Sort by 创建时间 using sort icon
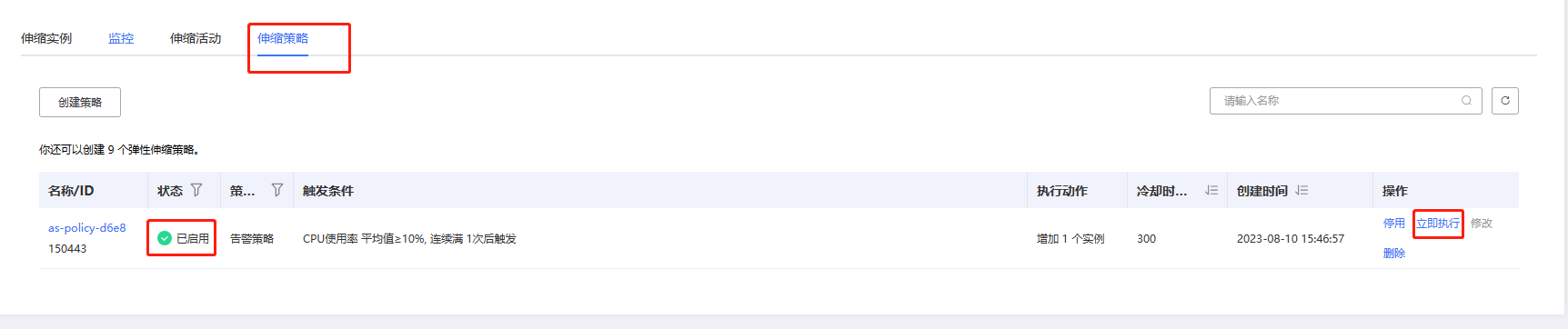The width and height of the screenshot is (1568, 329). pos(1302,190)
